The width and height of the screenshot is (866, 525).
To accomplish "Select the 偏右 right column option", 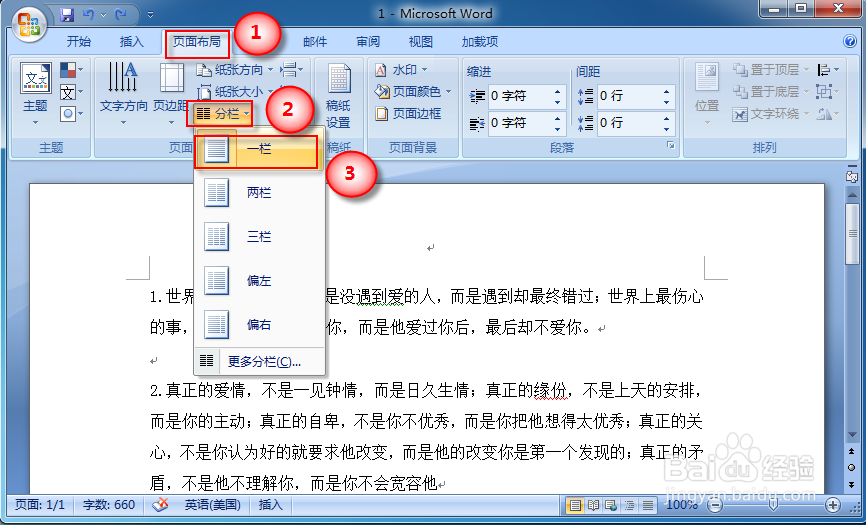I will pos(258,325).
